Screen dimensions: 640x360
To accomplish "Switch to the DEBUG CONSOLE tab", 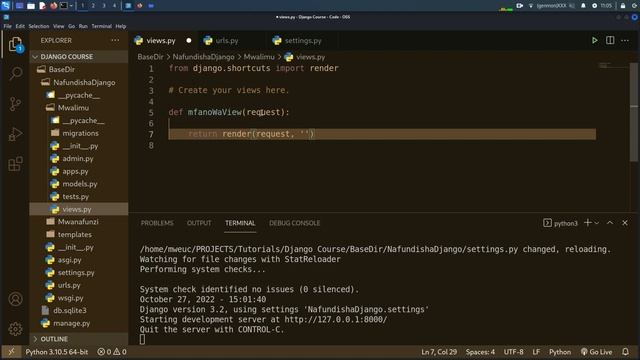I will tap(295, 223).
